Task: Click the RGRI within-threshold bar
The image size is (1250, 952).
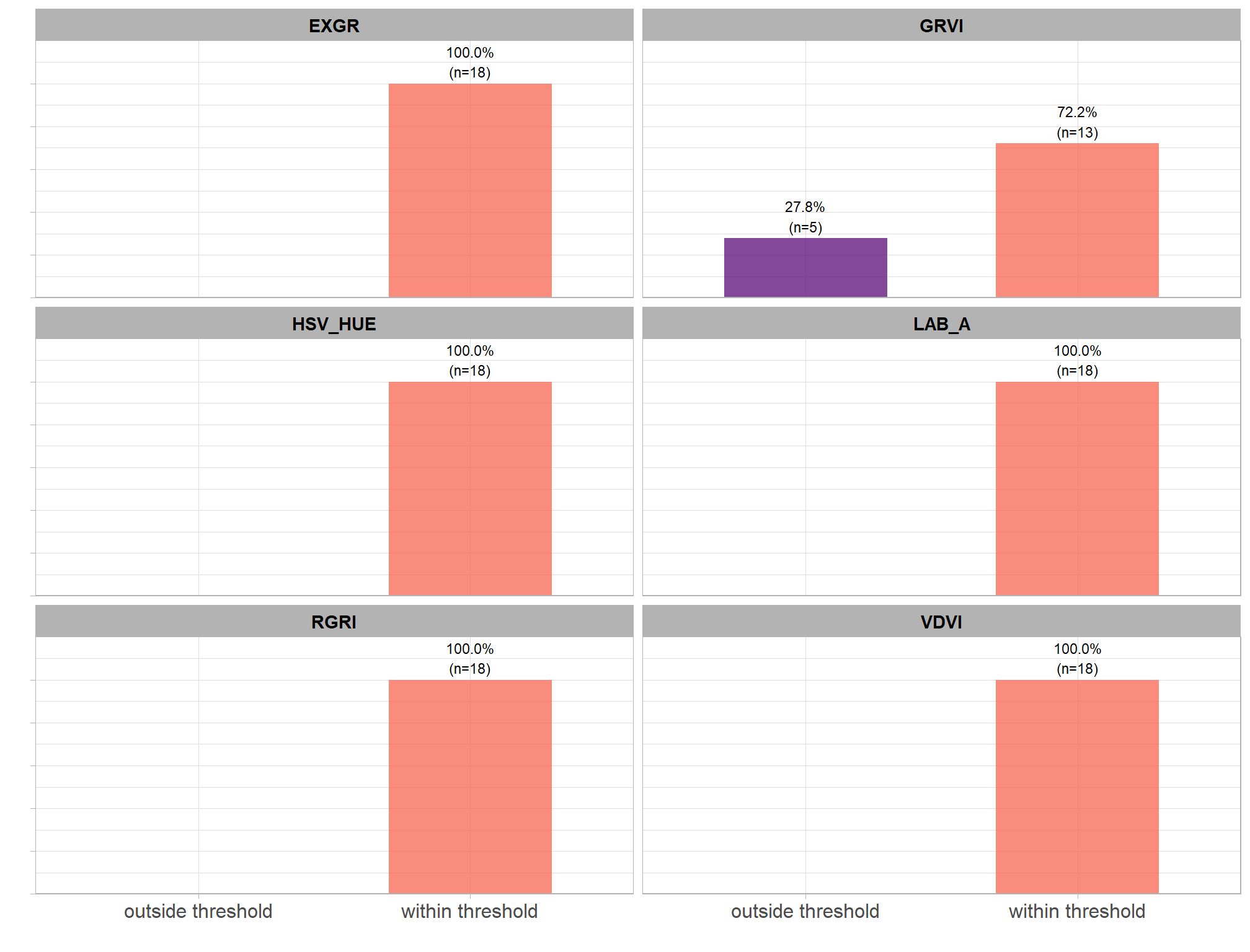Action: click(470, 787)
